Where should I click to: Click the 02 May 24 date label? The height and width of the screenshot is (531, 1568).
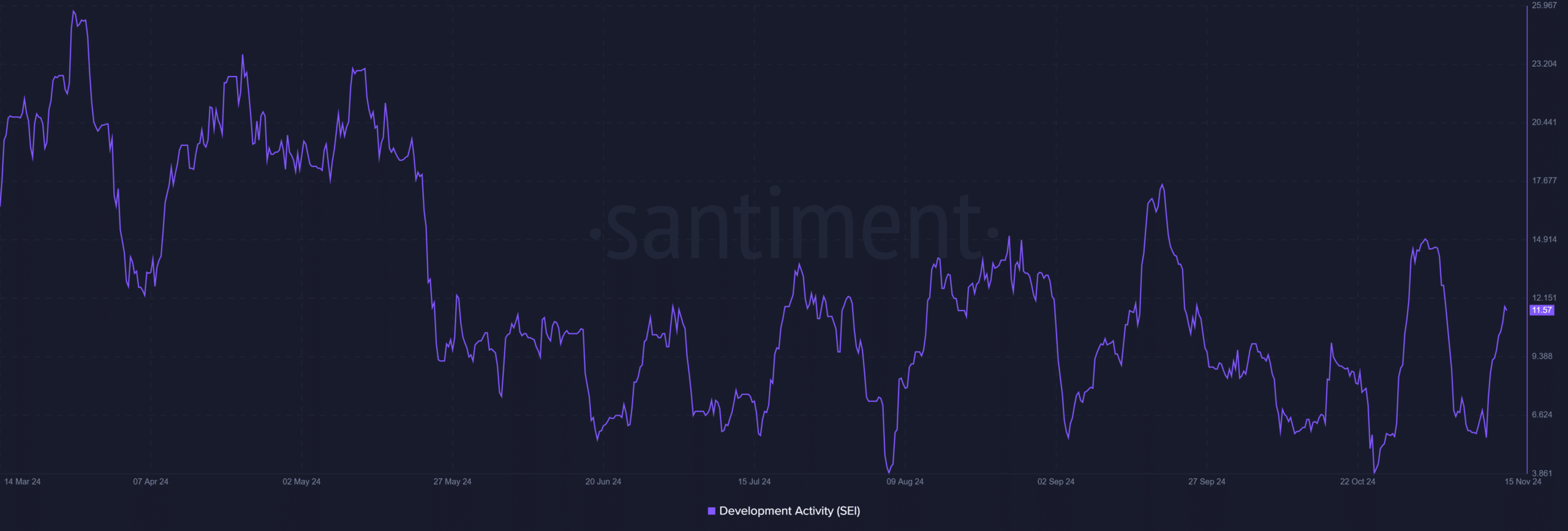pos(301,481)
